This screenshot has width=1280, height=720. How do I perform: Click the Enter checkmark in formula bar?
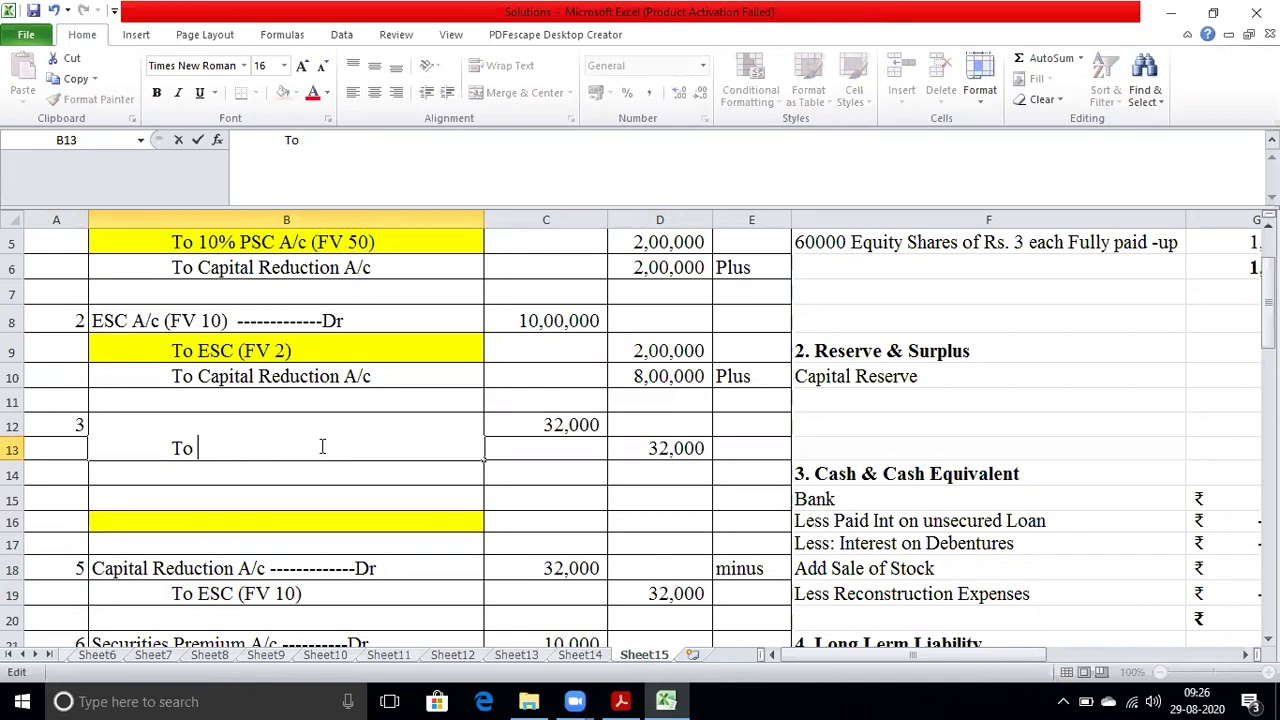click(198, 140)
